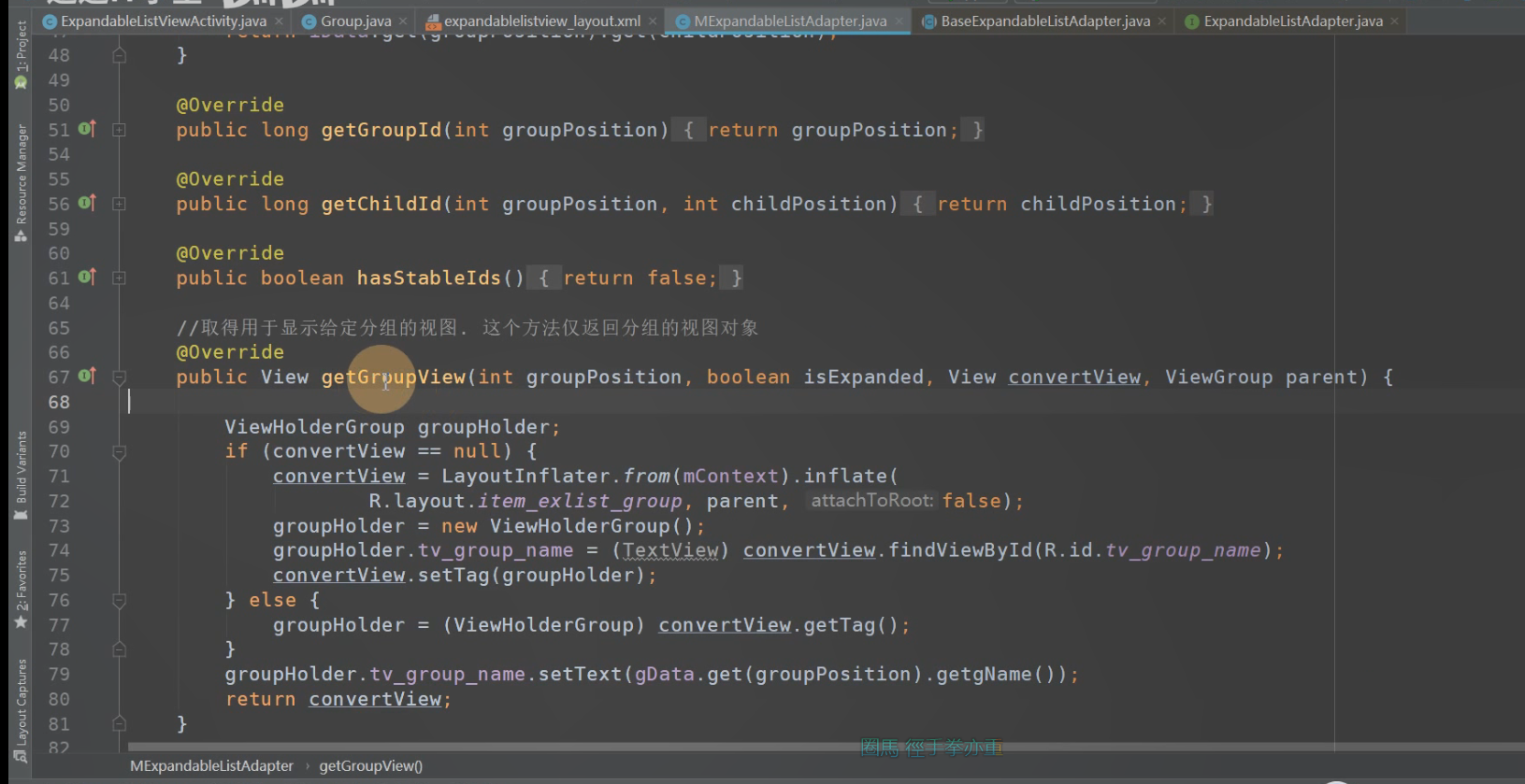Click override gutter icon on line 56
Screen dimensions: 1525x784
coord(87,203)
